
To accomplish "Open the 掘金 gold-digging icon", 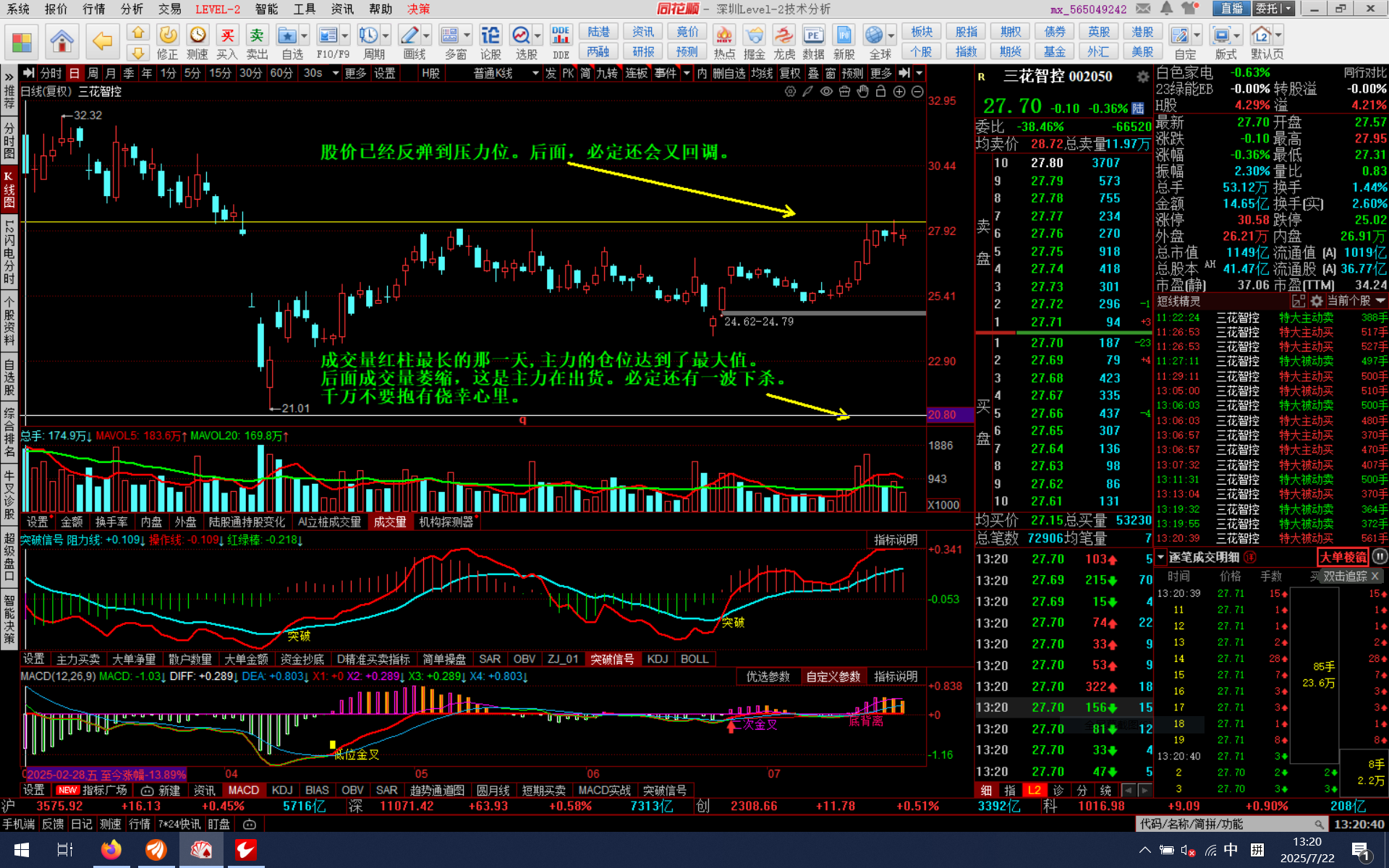I will point(754,43).
